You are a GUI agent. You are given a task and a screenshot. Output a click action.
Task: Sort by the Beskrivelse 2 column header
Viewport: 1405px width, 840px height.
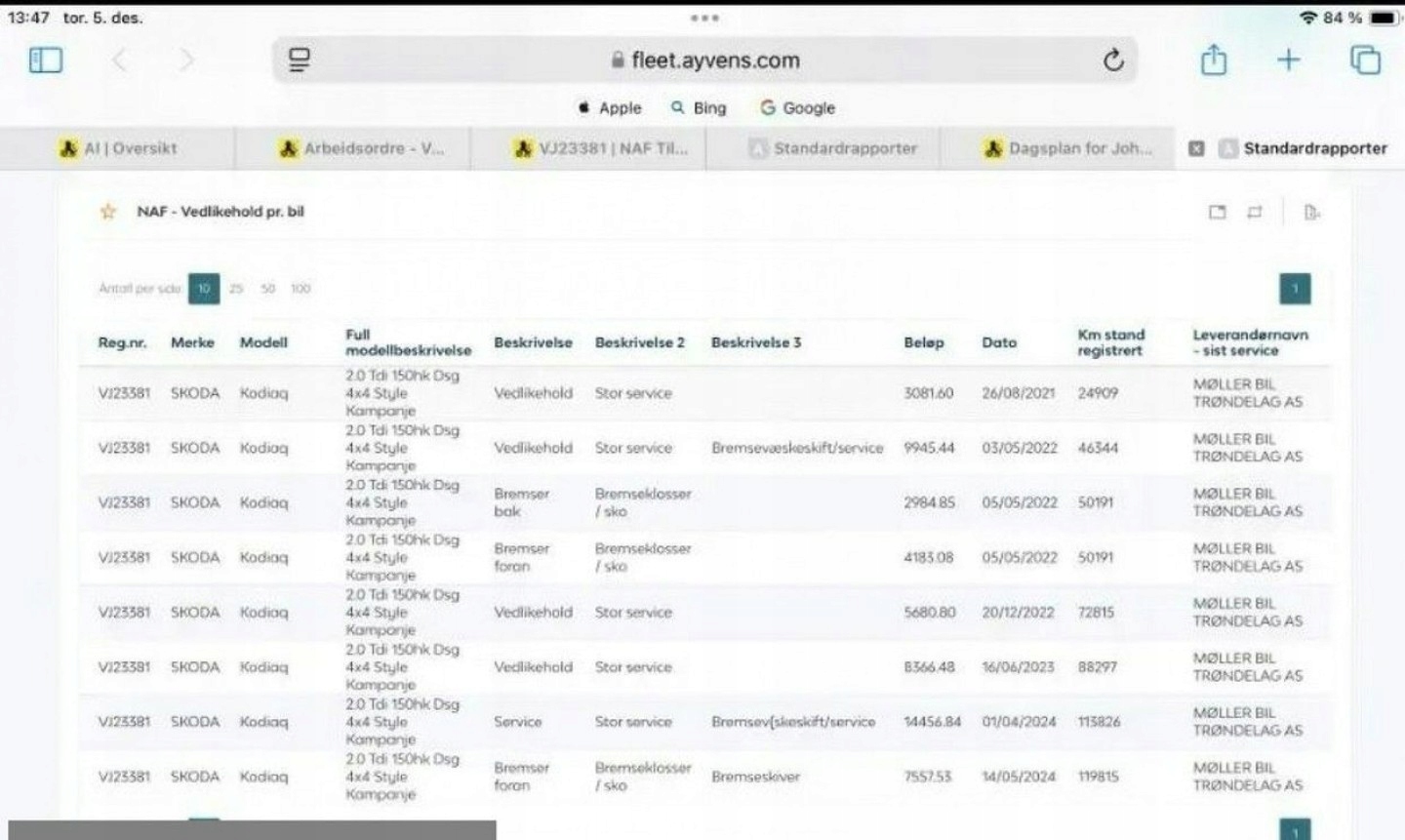tap(640, 342)
